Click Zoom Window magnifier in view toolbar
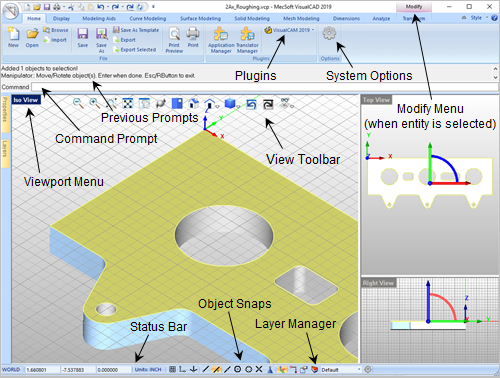Viewport: 500px width, 378px height. click(x=112, y=103)
